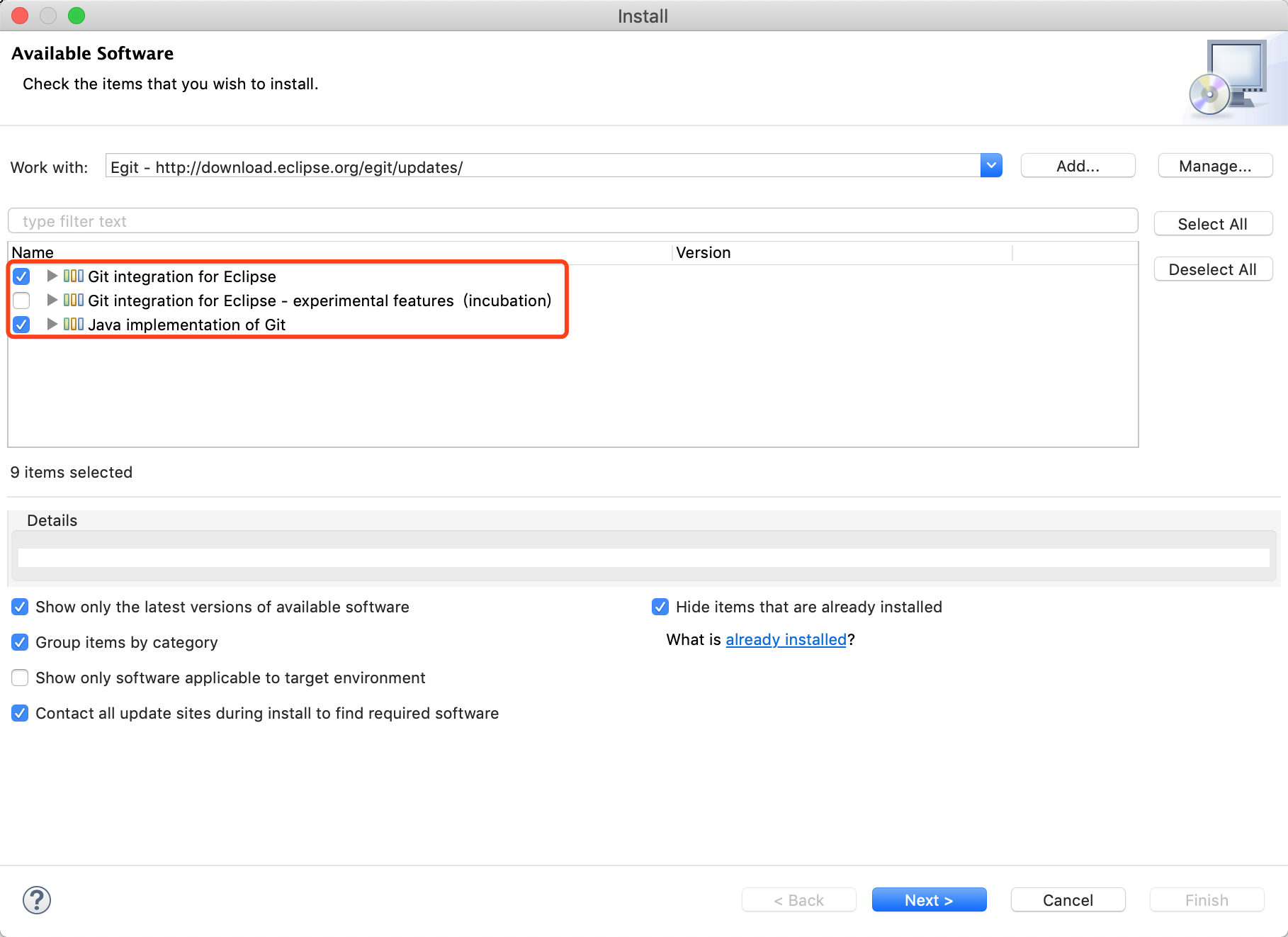This screenshot has height=937, width=1288.
Task: Expand the Git integration for Eclipse tree node
Action: (x=52, y=276)
